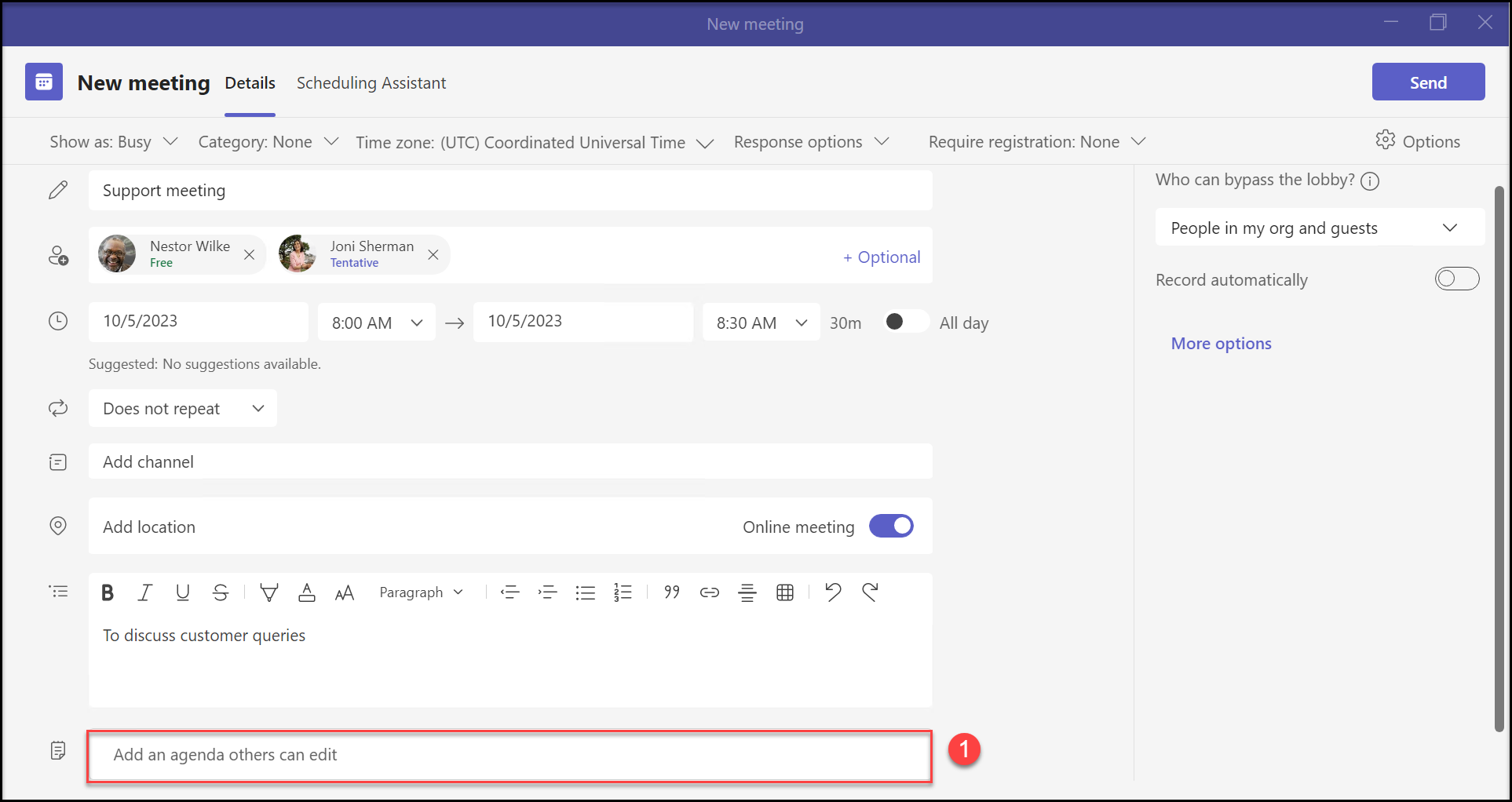Image resolution: width=1512 pixels, height=802 pixels.
Task: Change Does not repeat recurrence setting
Action: coord(182,408)
